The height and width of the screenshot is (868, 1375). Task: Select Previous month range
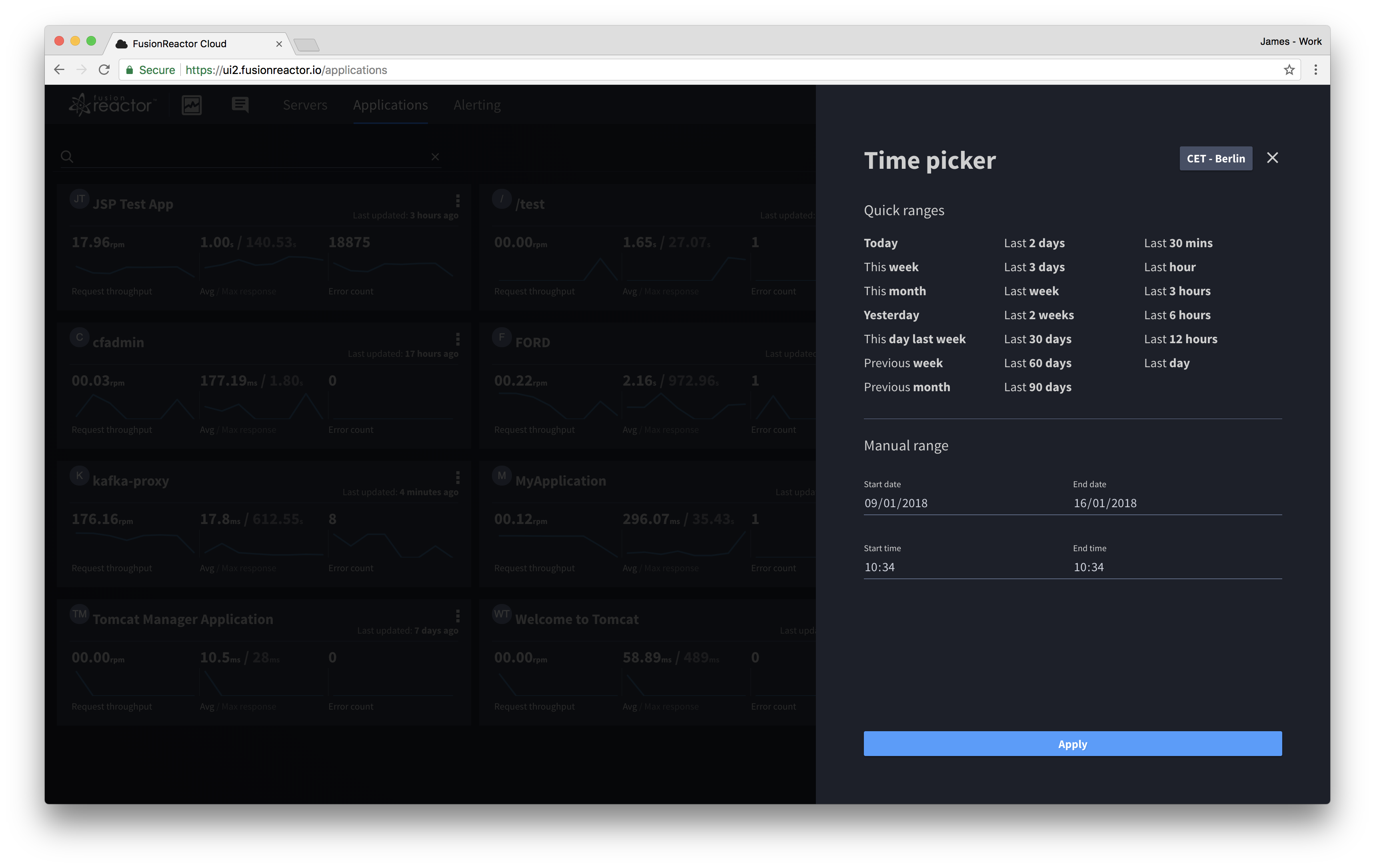907,387
